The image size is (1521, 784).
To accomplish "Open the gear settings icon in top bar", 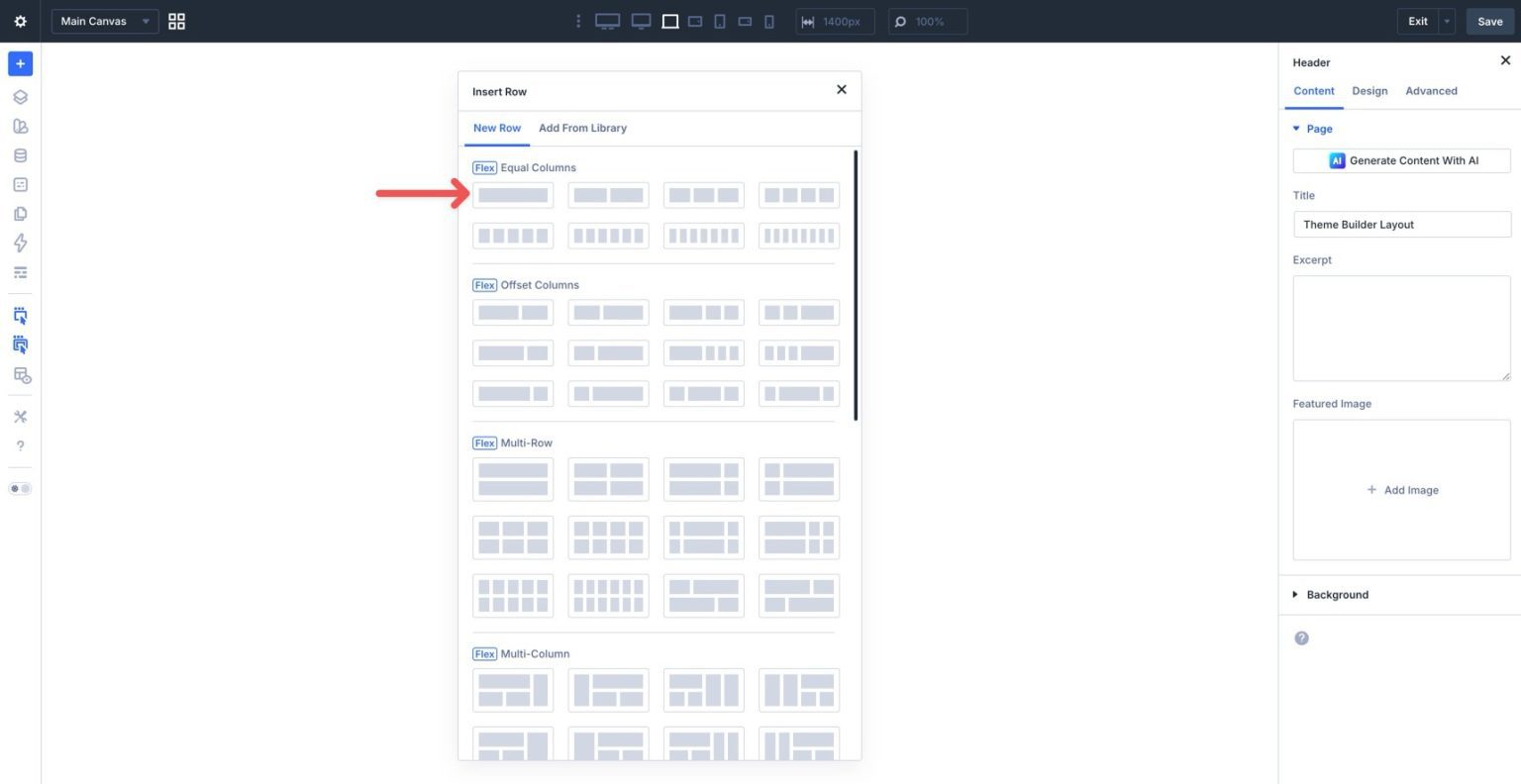I will point(20,21).
